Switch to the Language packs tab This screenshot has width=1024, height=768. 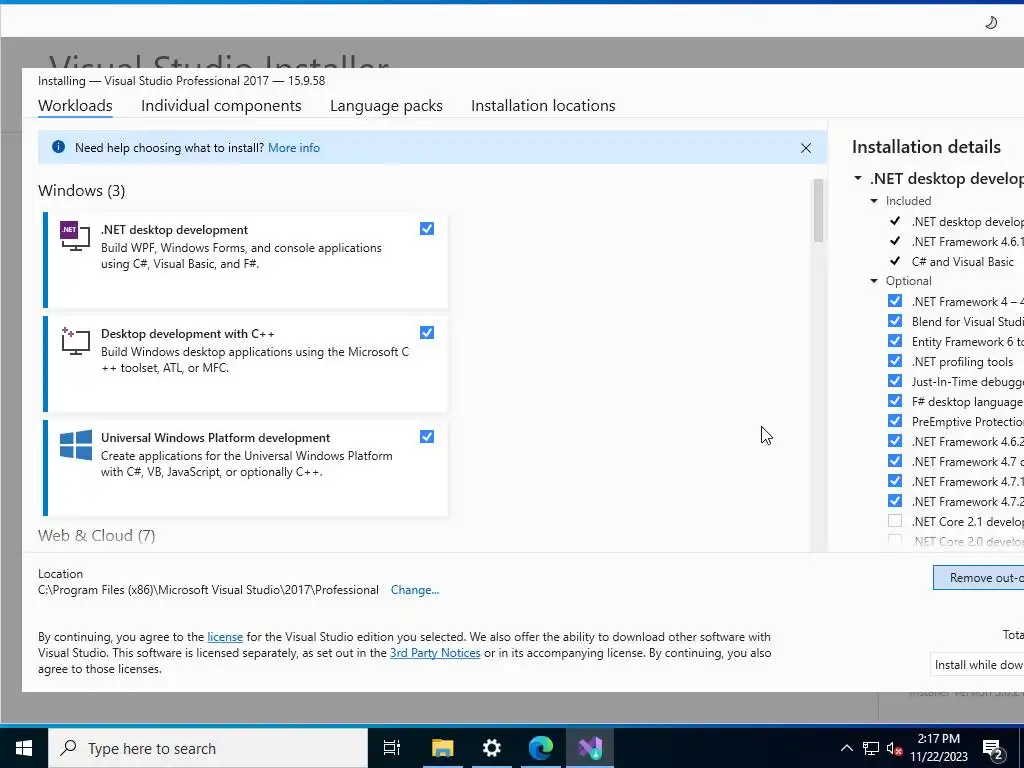point(386,106)
